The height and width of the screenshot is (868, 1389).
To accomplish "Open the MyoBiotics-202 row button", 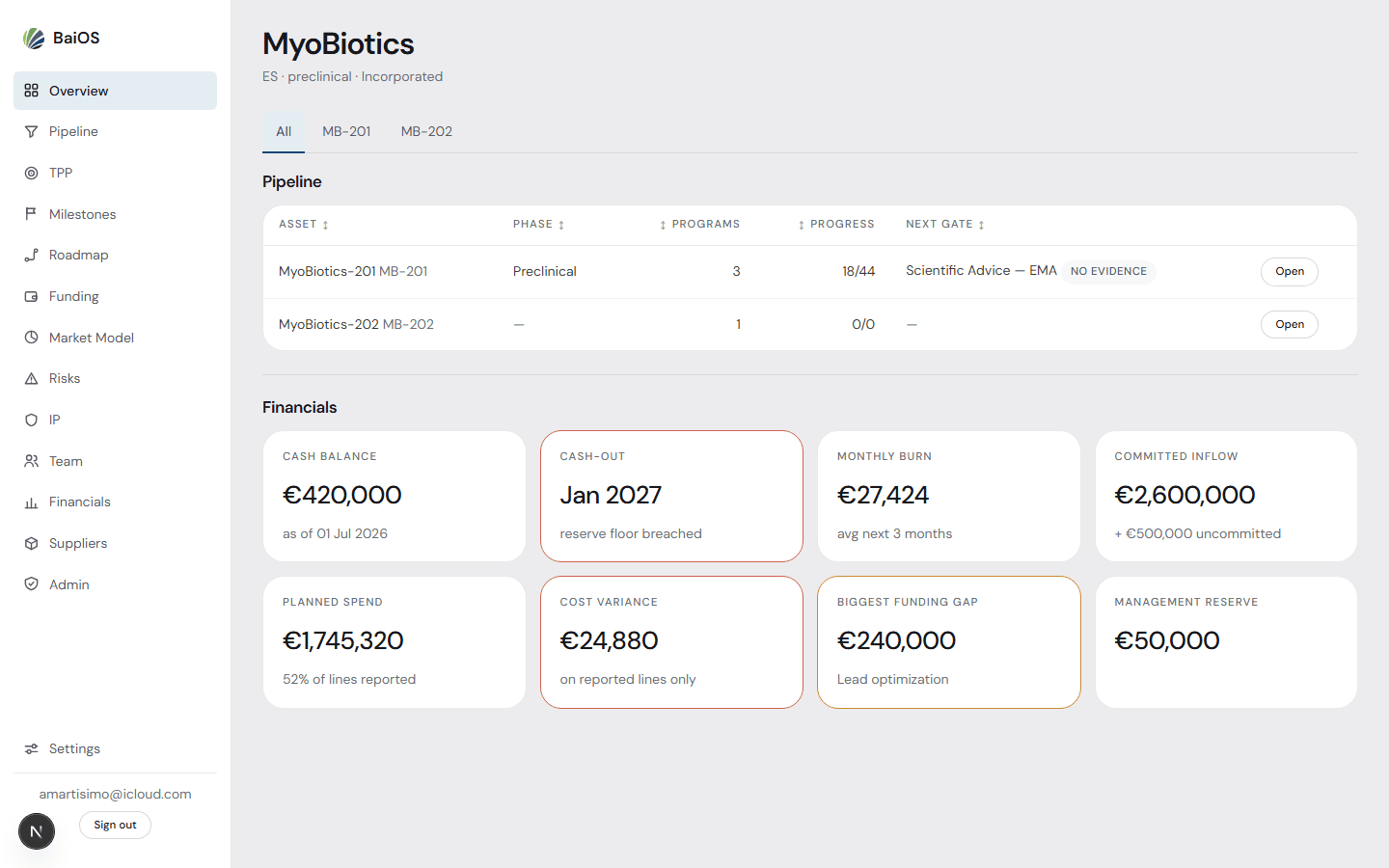I will tap(1289, 325).
